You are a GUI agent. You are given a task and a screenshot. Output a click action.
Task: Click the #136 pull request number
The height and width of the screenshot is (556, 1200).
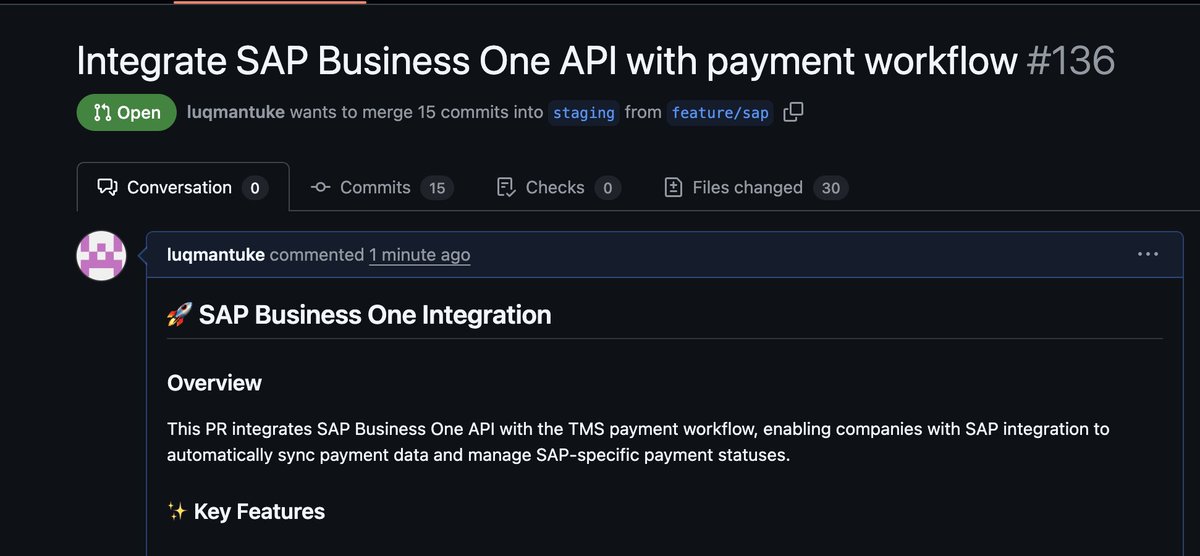[1071, 62]
